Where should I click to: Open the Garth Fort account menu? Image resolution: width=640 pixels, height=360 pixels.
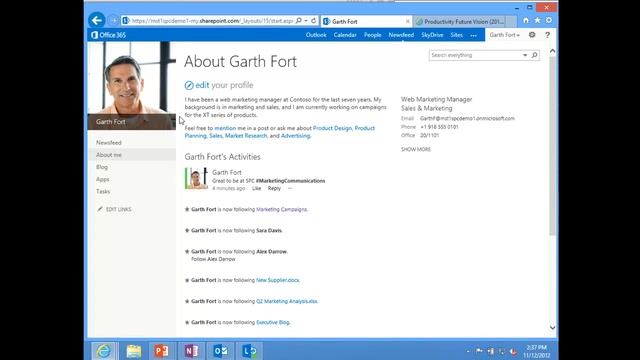click(504, 35)
